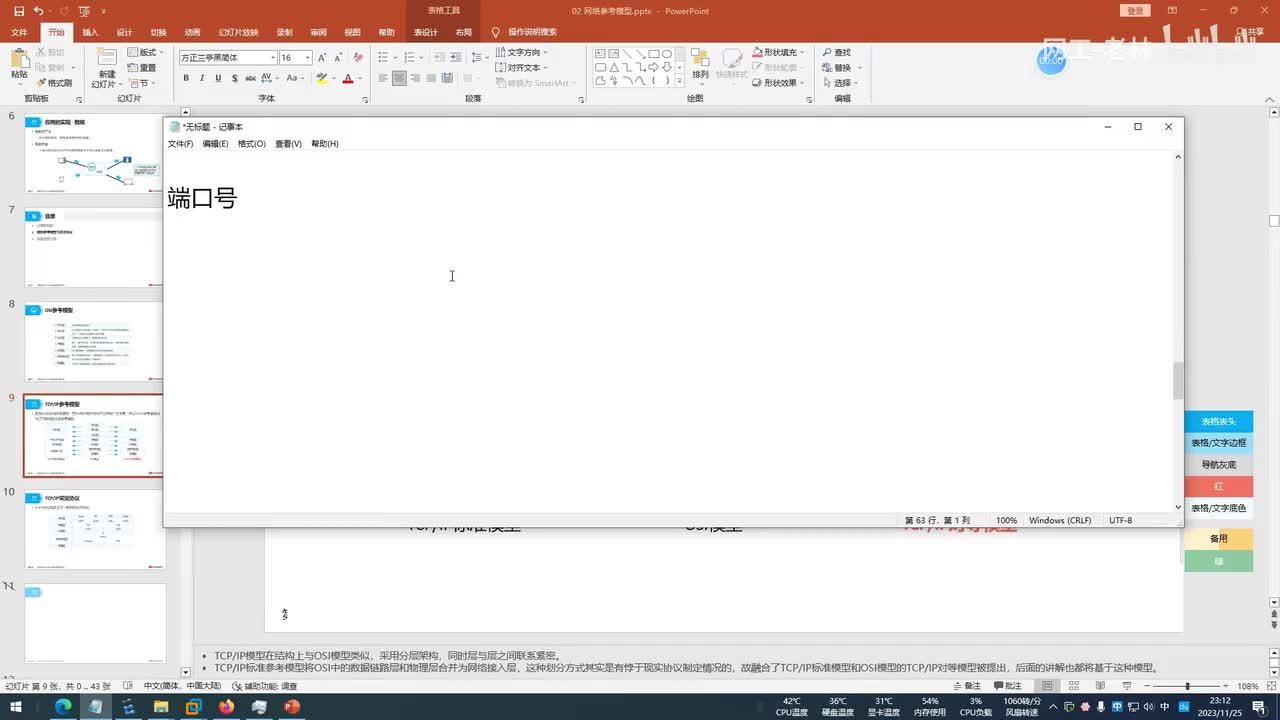Image resolution: width=1280 pixels, height=720 pixels.
Task: Insert a numbered list
Action: point(410,57)
